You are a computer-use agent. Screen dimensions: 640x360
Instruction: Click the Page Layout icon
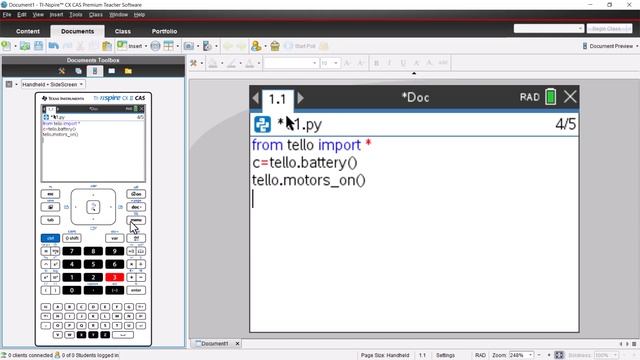point(169,46)
